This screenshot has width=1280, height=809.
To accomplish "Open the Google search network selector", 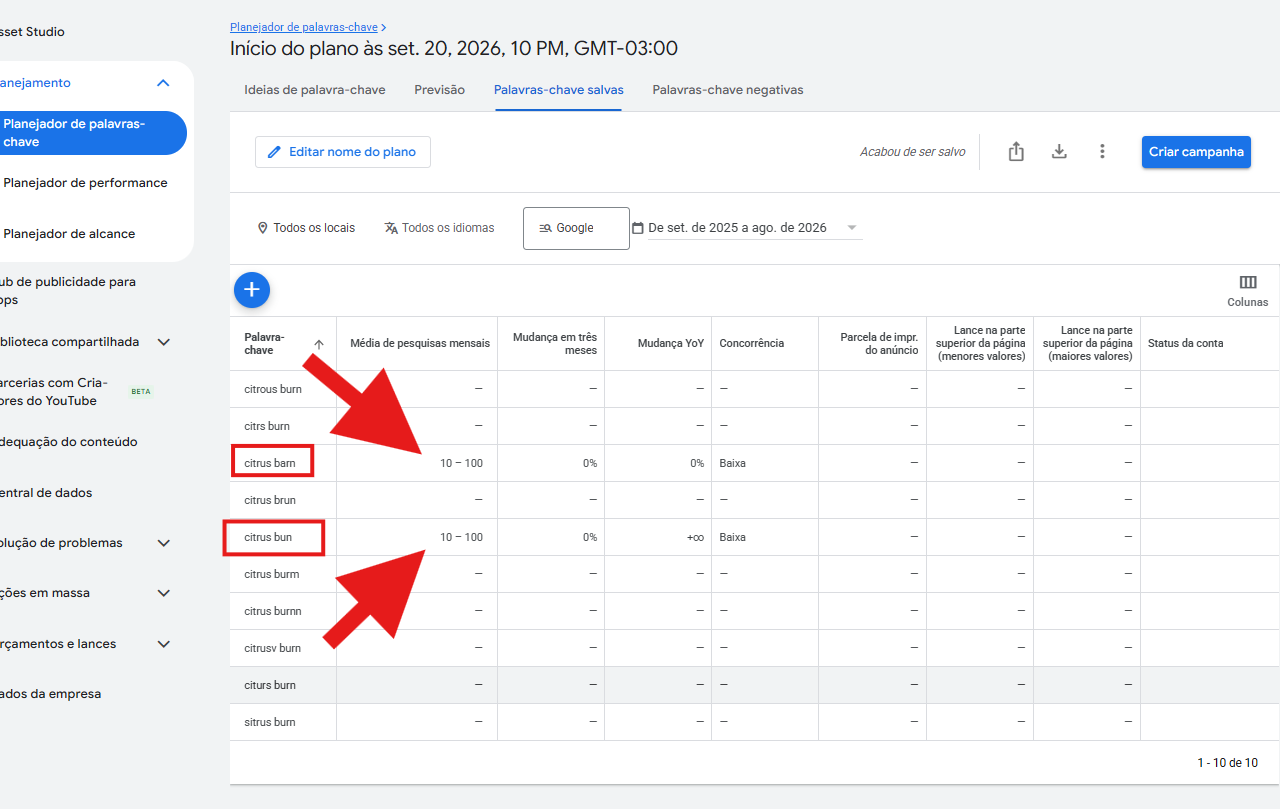I will click(x=576, y=228).
